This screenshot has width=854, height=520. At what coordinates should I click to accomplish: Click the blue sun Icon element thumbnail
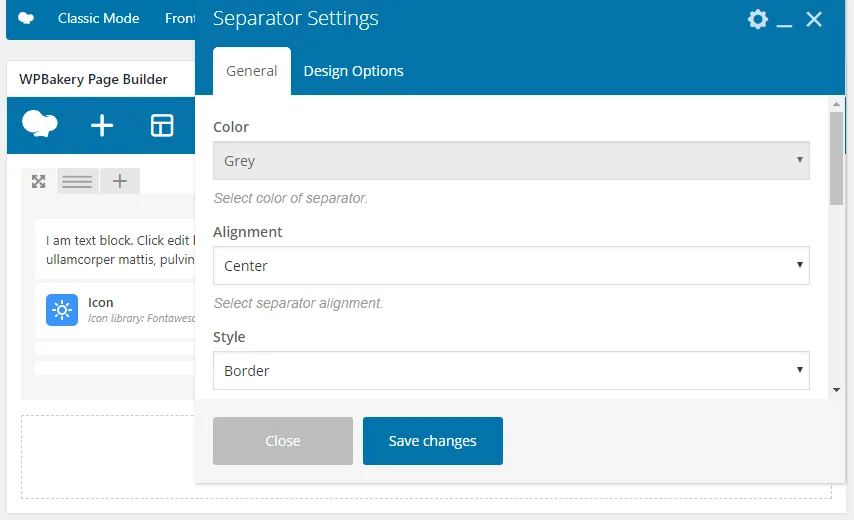coord(62,310)
